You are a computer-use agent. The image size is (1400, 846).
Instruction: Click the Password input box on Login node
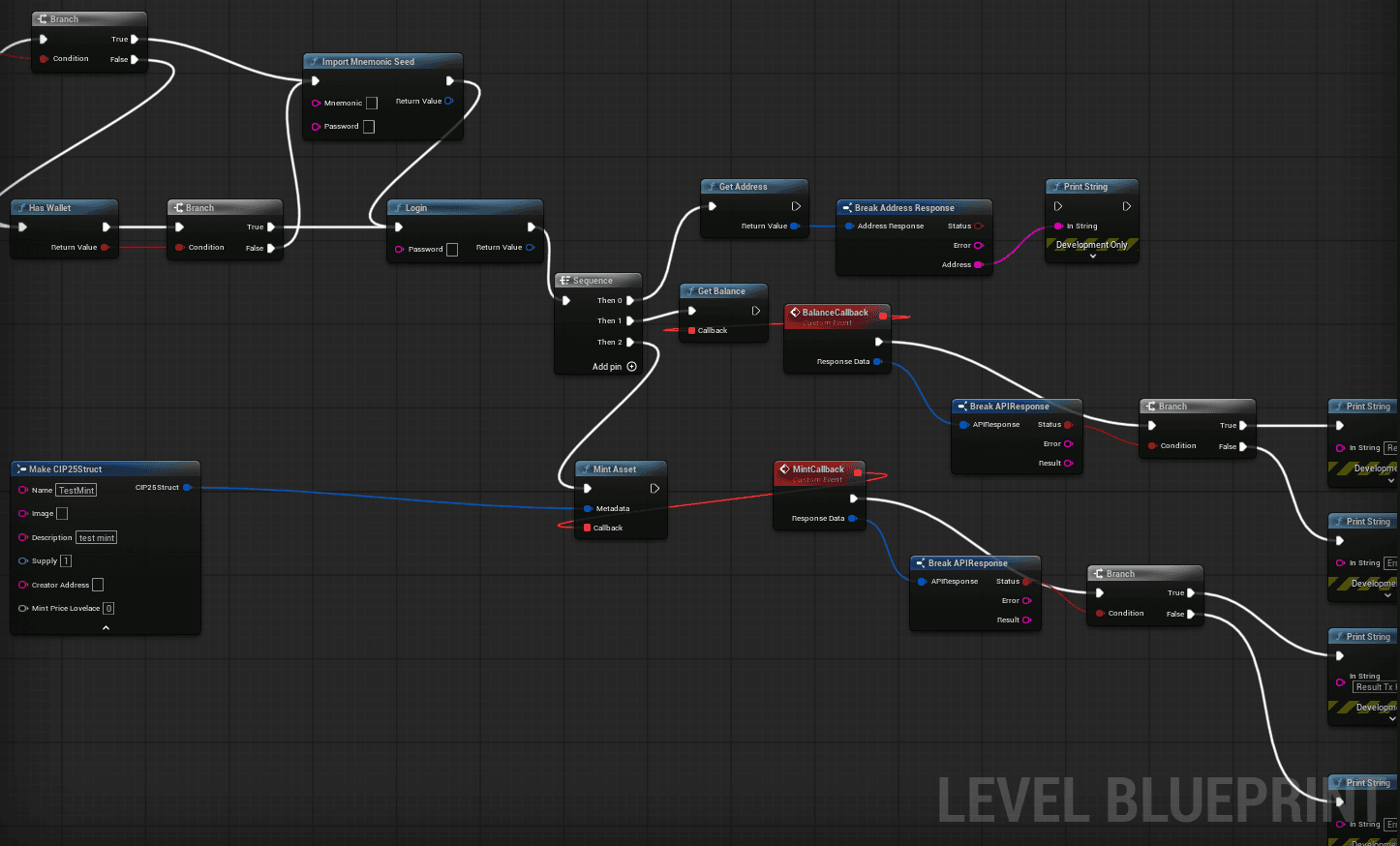coord(452,250)
